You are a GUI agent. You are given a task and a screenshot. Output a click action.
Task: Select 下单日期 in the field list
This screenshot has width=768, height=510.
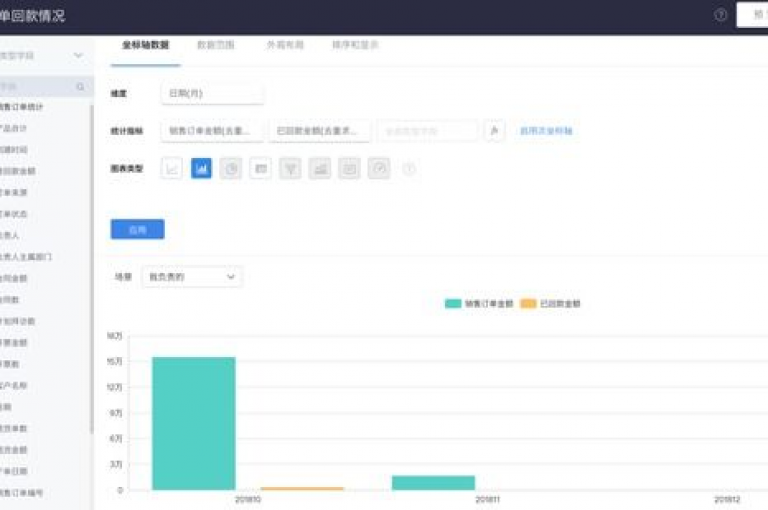14,471
